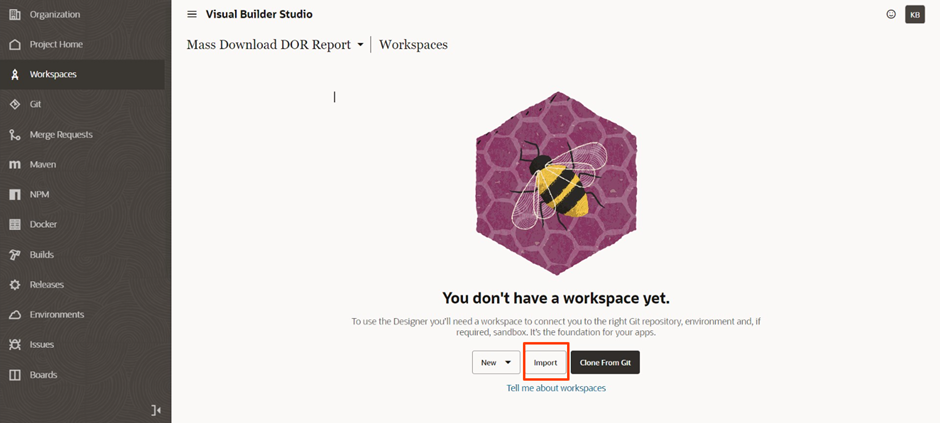Open Merge Requests label
Viewport: 940px width, 423px height.
61,135
